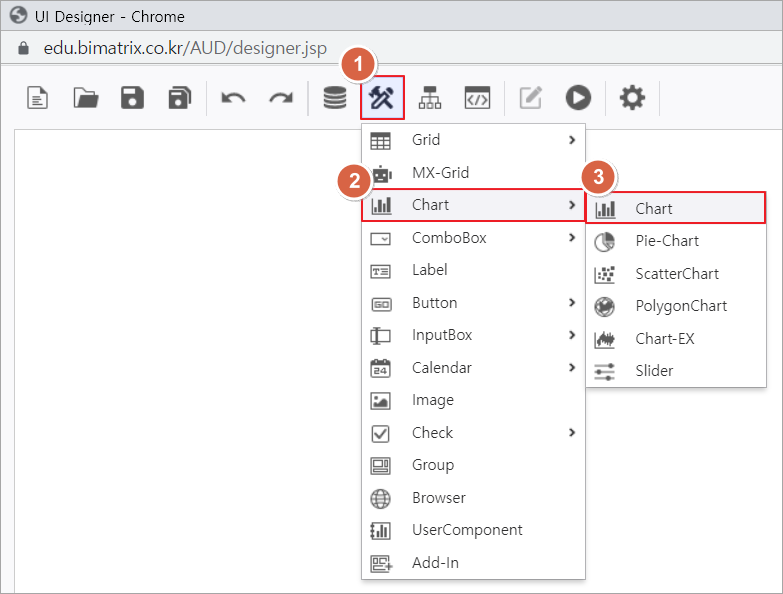Image resolution: width=783 pixels, height=594 pixels.
Task: Expand the Grid submenu arrow
Action: [x=572, y=140]
